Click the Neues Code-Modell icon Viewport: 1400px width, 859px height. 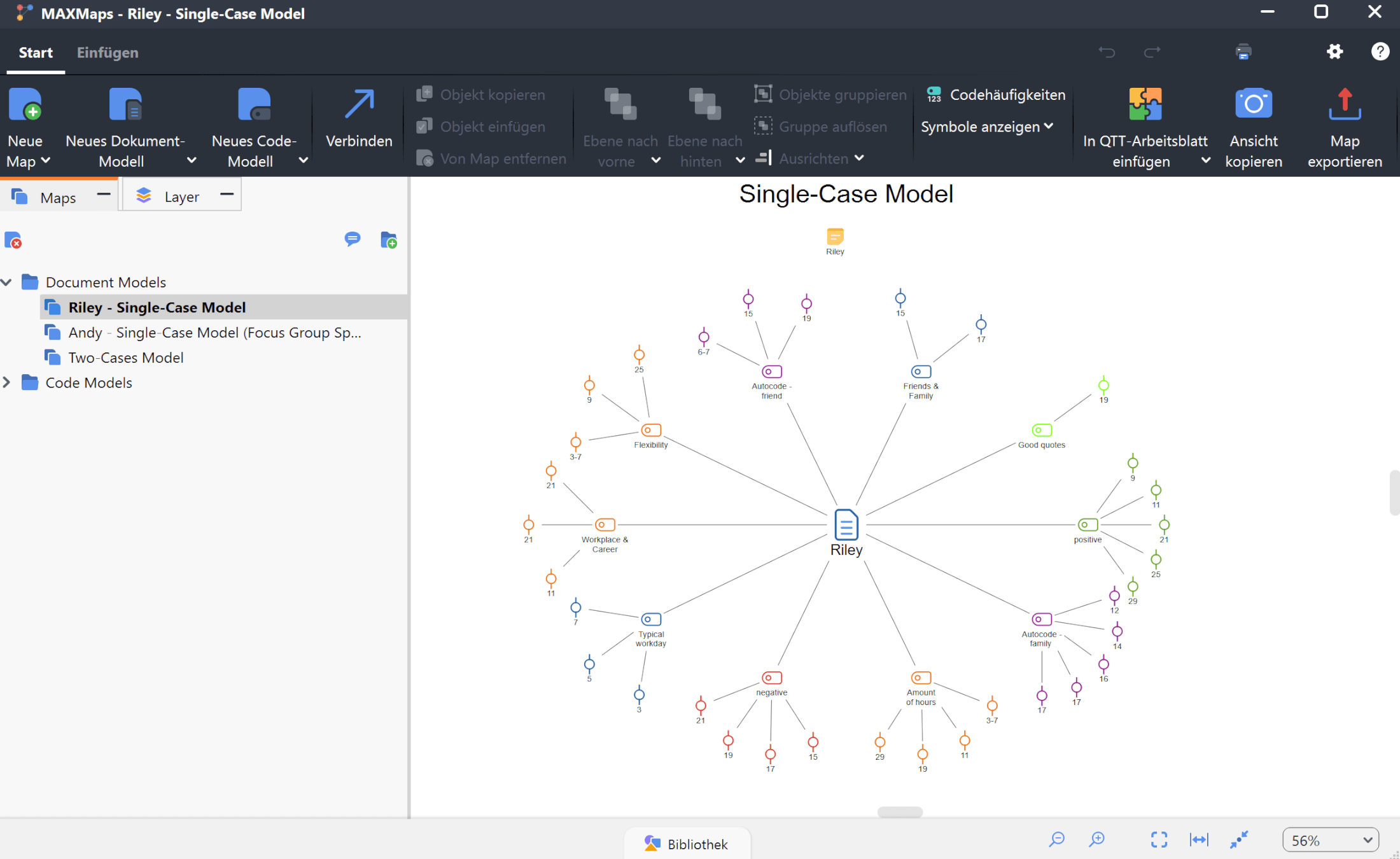(x=254, y=104)
